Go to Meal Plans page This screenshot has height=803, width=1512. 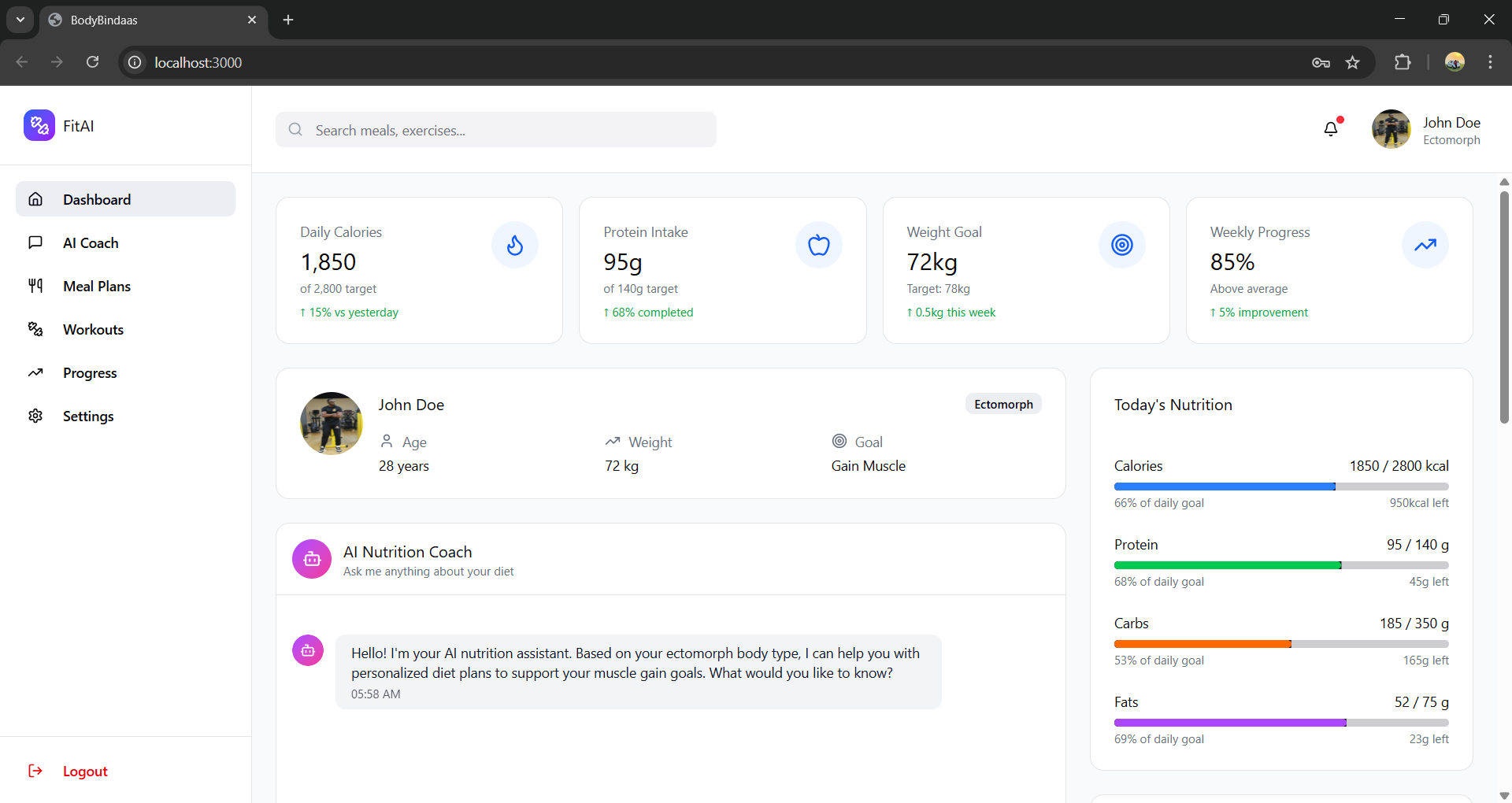pos(125,286)
